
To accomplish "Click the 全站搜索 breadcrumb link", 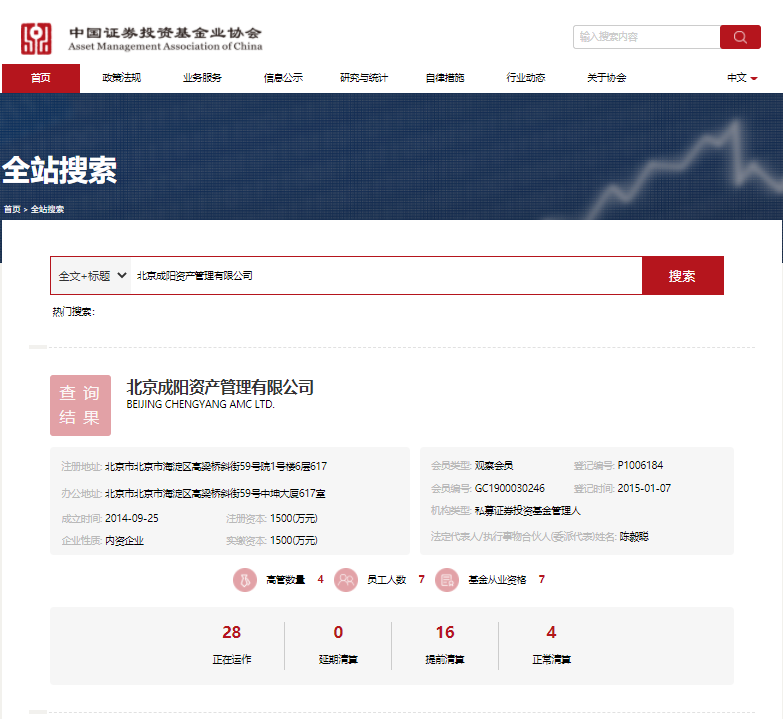I will click(x=47, y=209).
